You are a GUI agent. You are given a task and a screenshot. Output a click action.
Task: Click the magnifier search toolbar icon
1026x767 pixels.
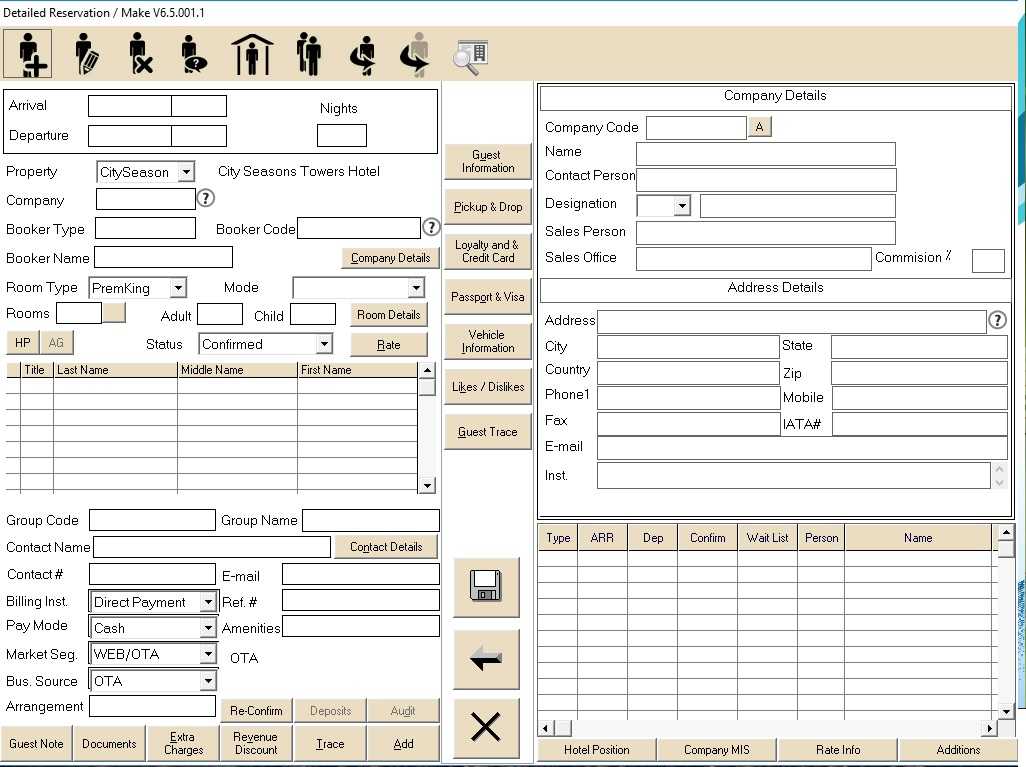[469, 56]
